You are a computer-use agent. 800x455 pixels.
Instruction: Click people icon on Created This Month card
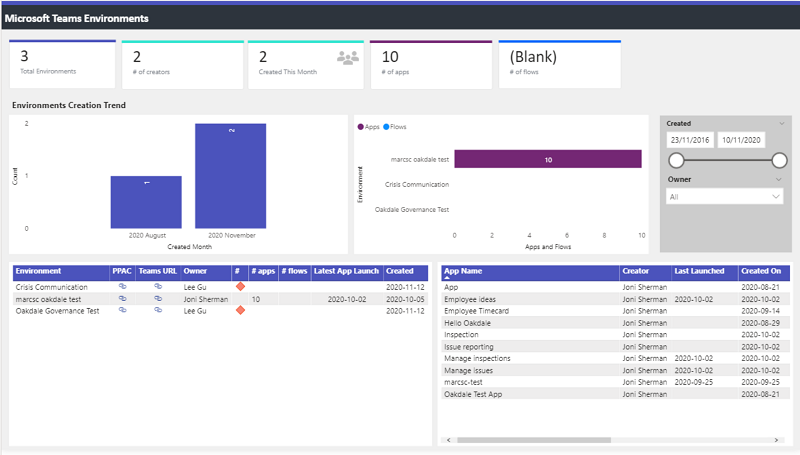click(347, 58)
